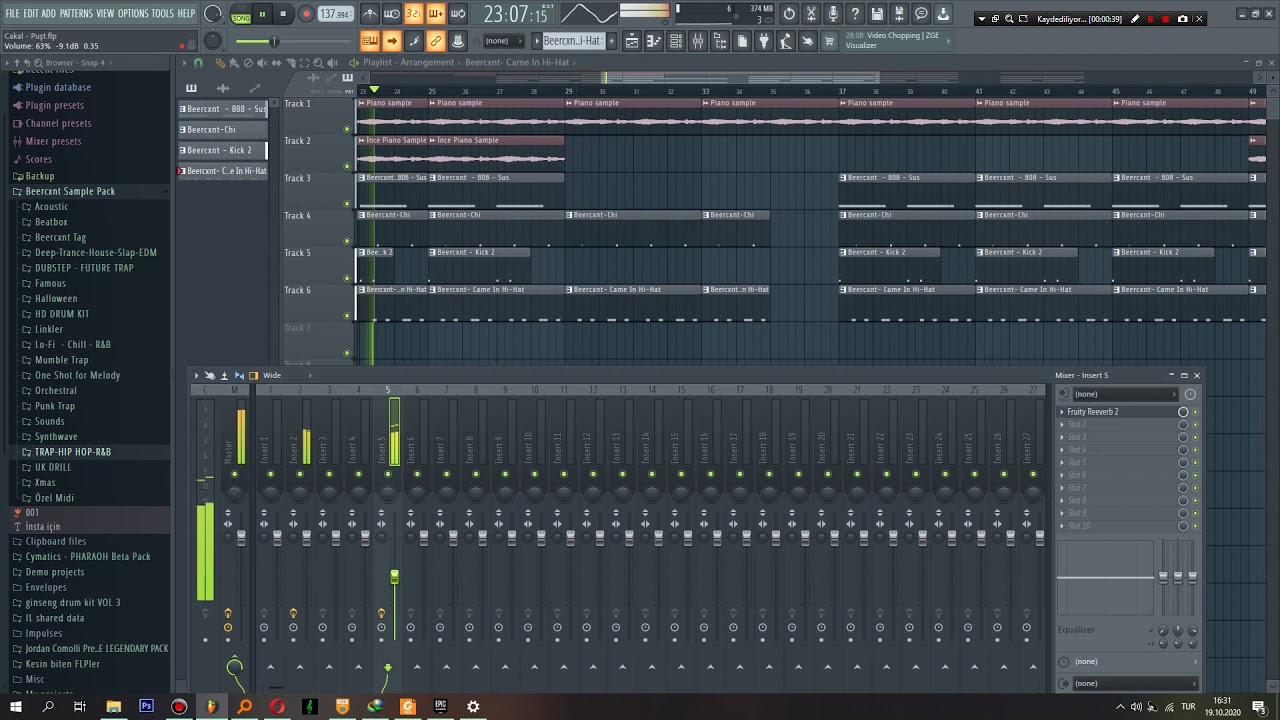
Task: Open the snap (none) dropdown in toolbar
Action: (x=504, y=41)
